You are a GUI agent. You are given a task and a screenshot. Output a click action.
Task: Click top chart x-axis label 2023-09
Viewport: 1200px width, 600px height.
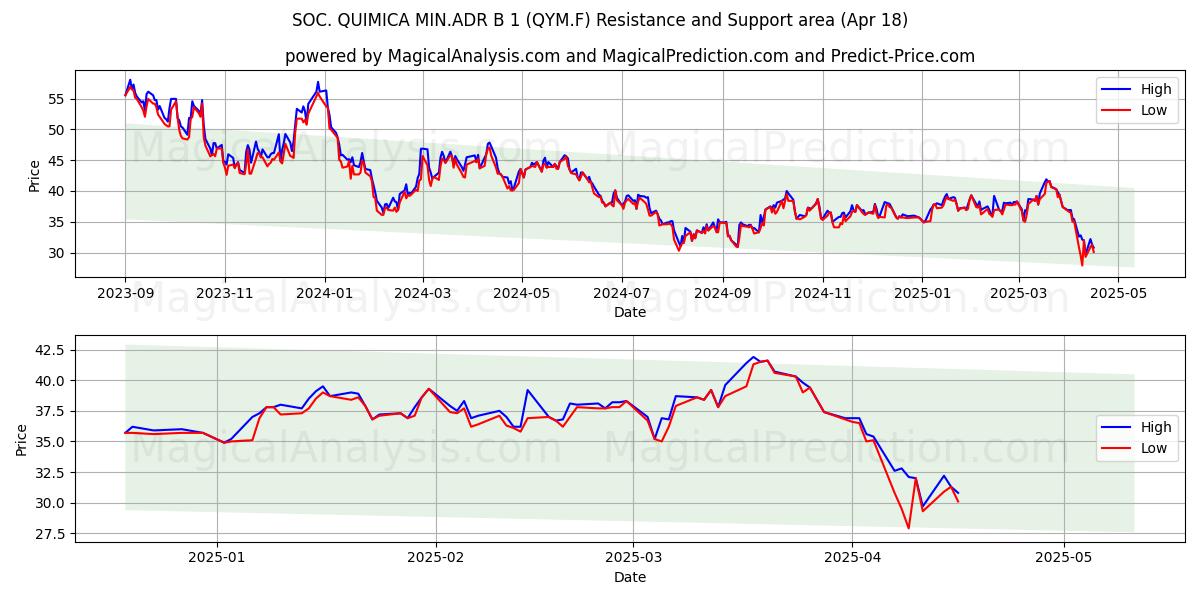125,295
